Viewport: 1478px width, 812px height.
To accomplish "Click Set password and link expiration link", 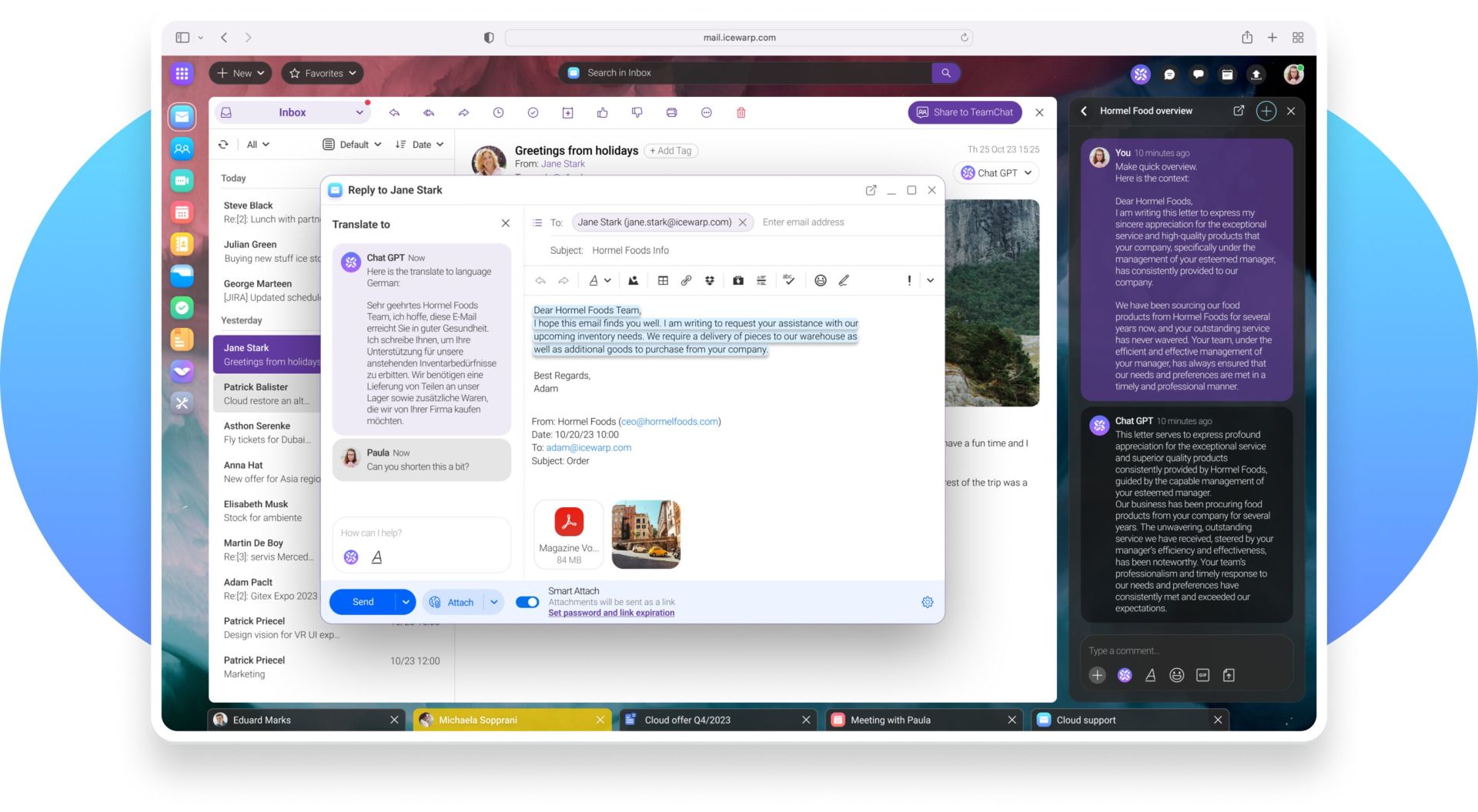I will (x=611, y=613).
